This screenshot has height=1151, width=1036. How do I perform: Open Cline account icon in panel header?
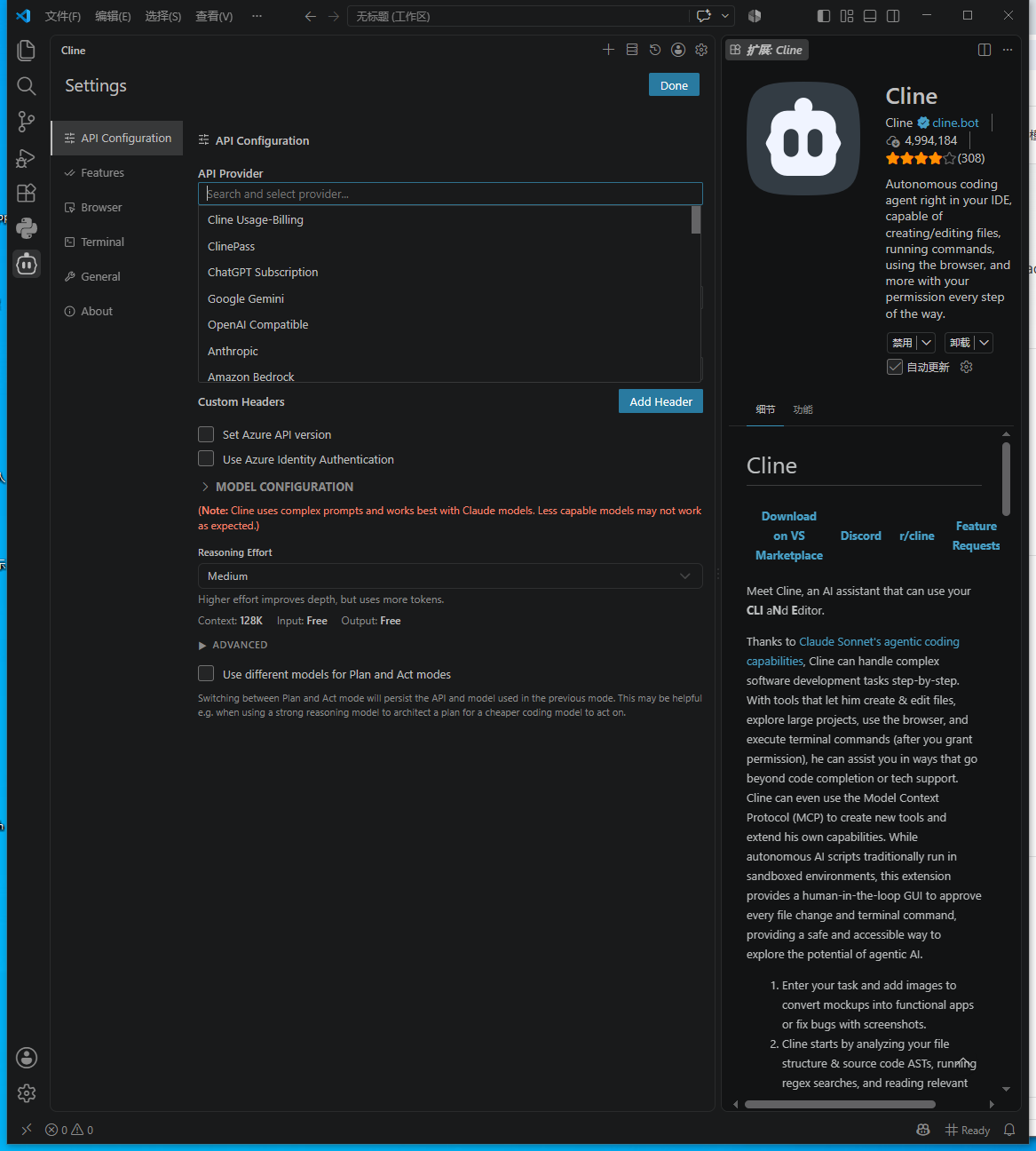coord(678,50)
